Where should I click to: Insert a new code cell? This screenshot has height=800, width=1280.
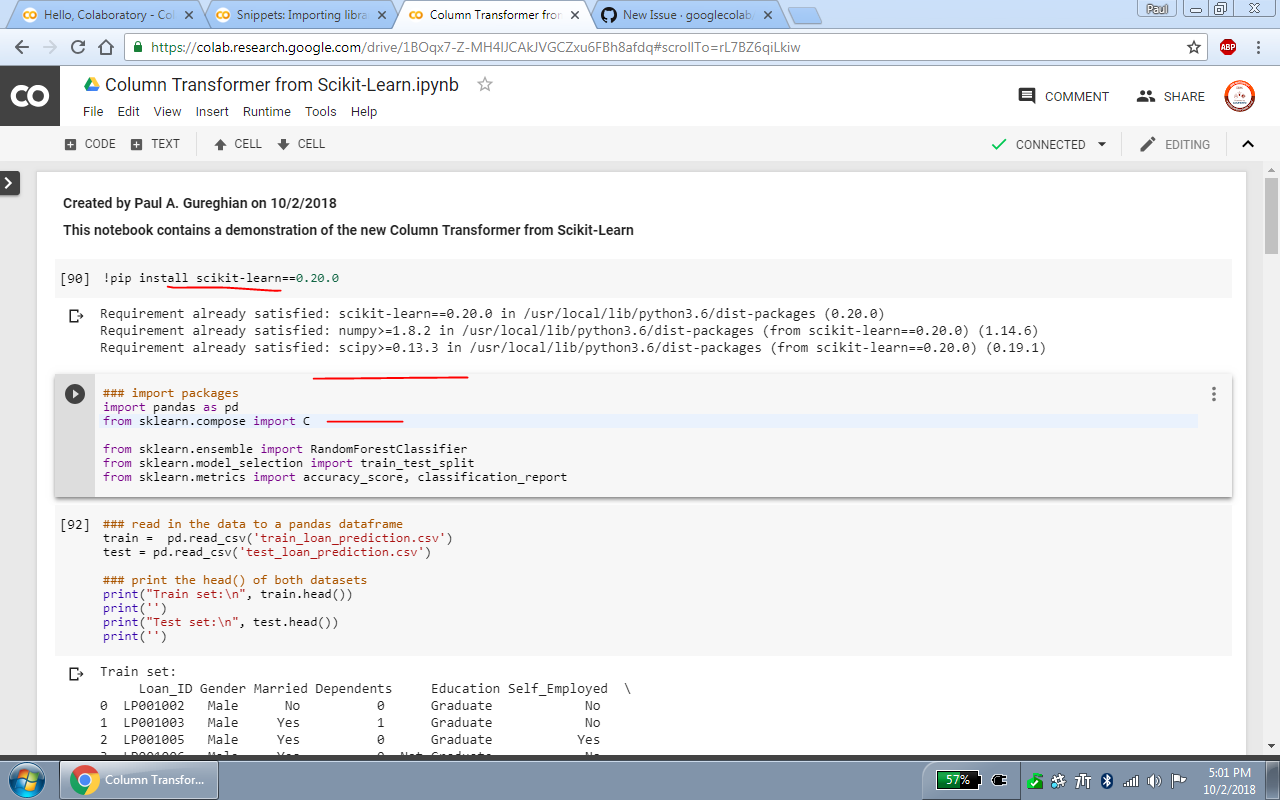[89, 144]
